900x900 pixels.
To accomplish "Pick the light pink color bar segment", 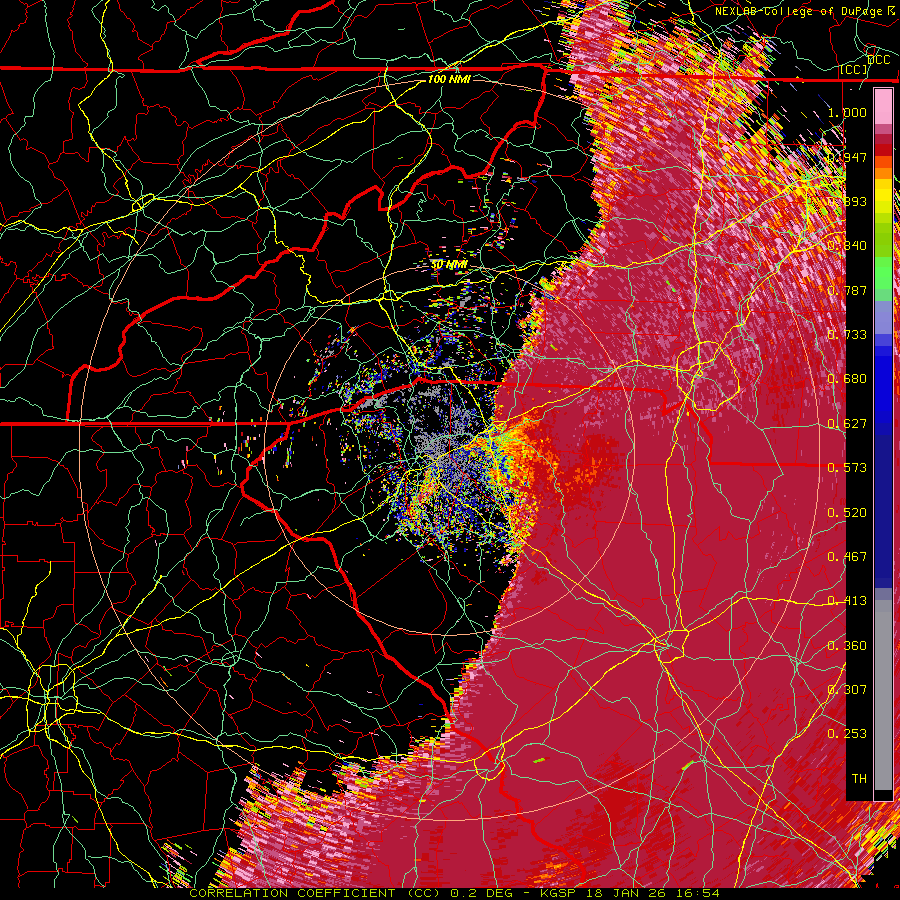I will click(883, 107).
